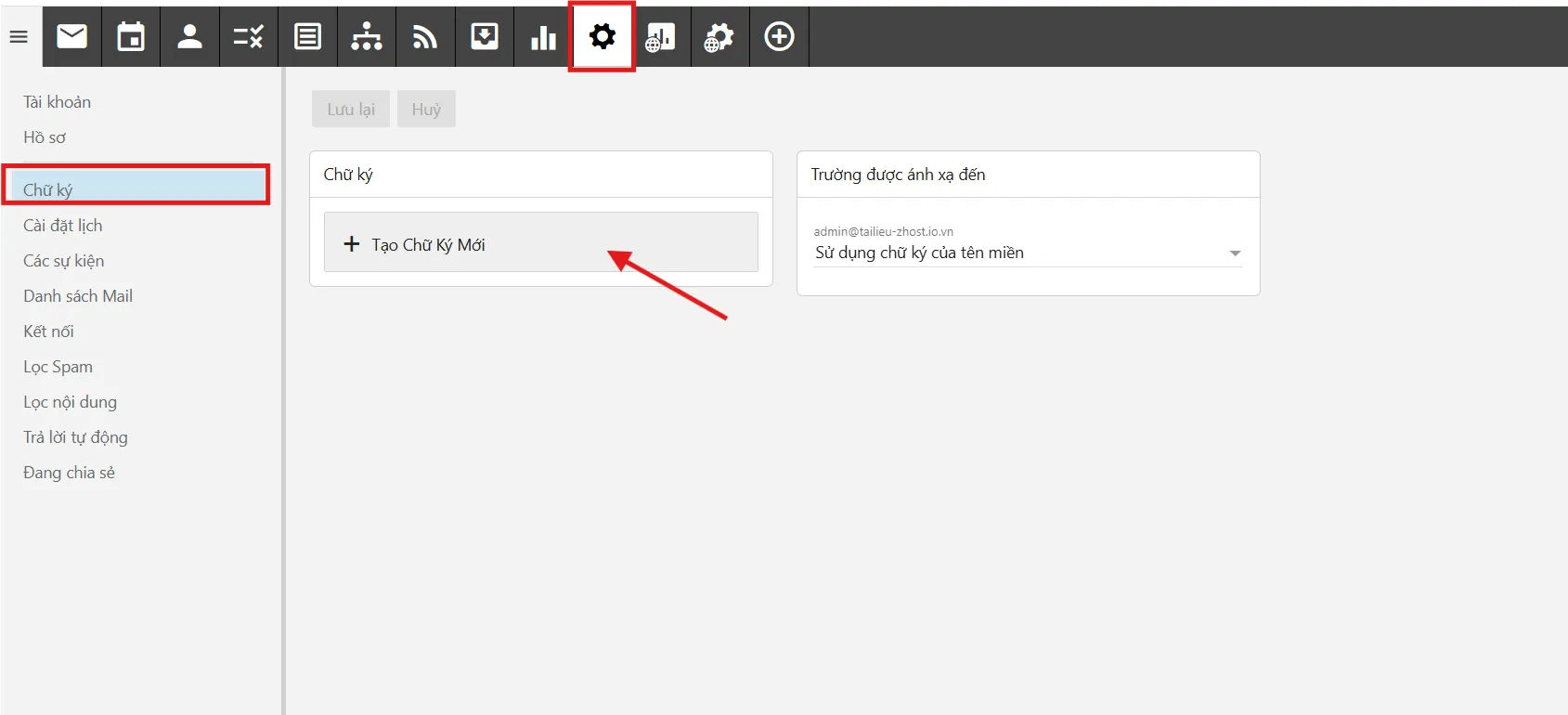Click the RSS feeds icon

pos(425,37)
